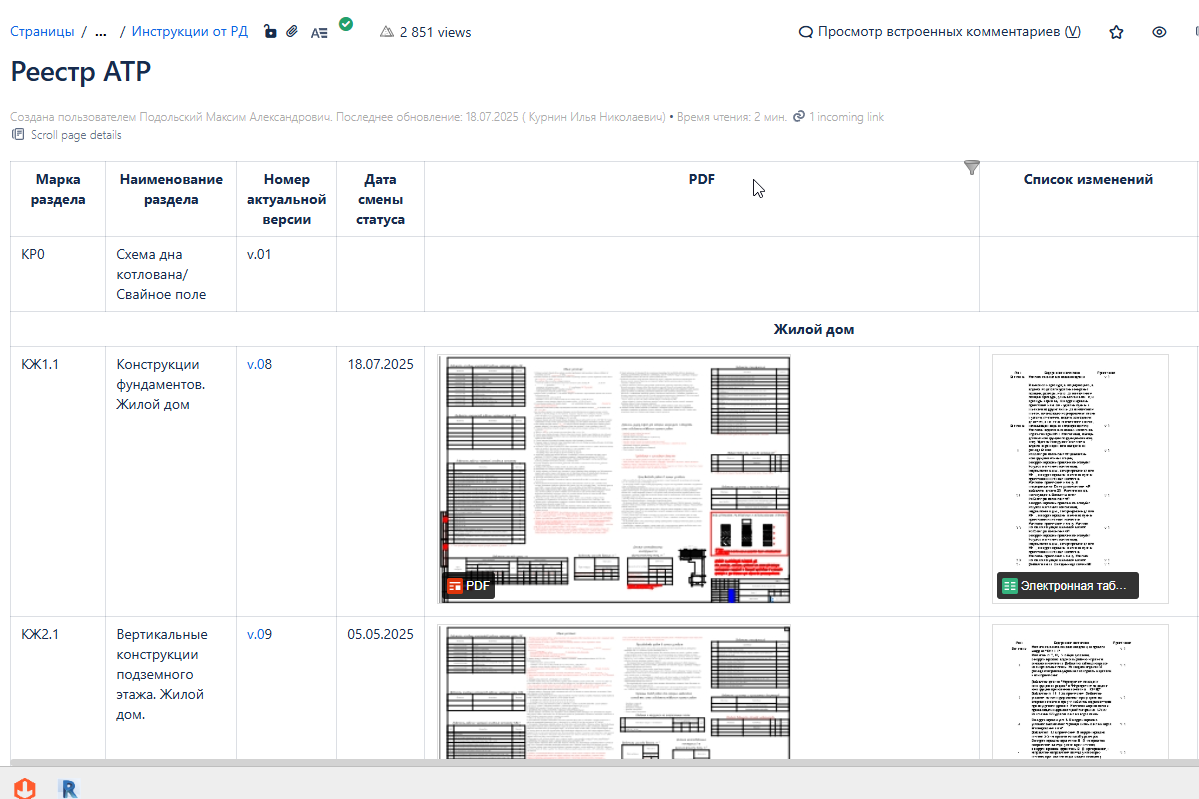This screenshot has height=799, width=1199.
Task: Click the КЖ1.1 cell
Action: click(58, 481)
